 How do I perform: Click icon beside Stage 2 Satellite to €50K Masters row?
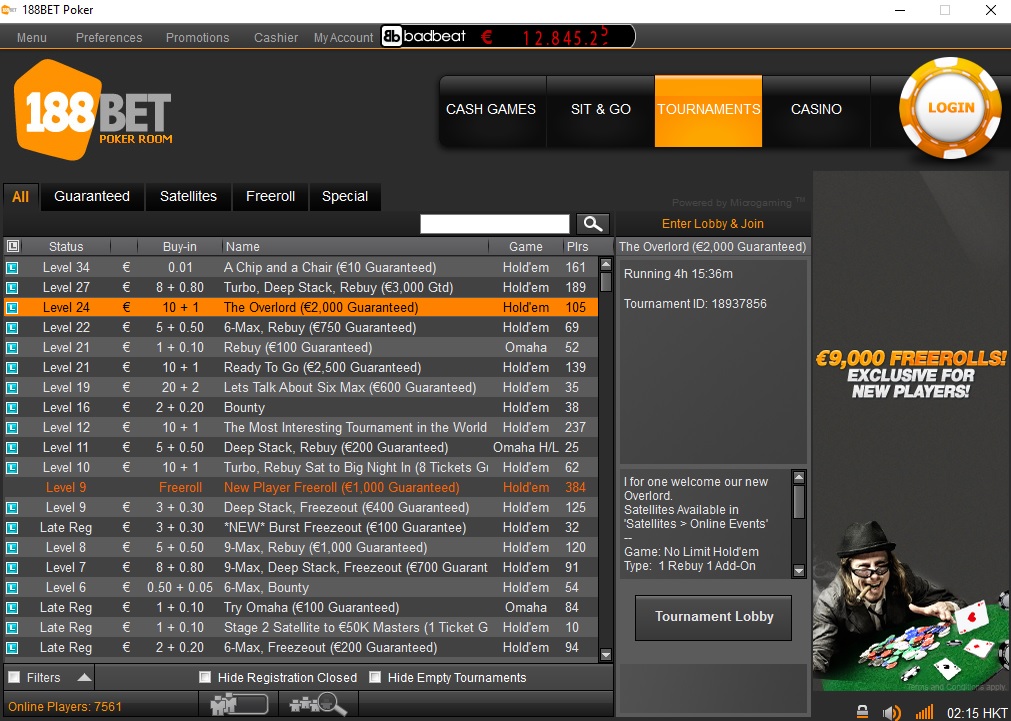tap(12, 627)
